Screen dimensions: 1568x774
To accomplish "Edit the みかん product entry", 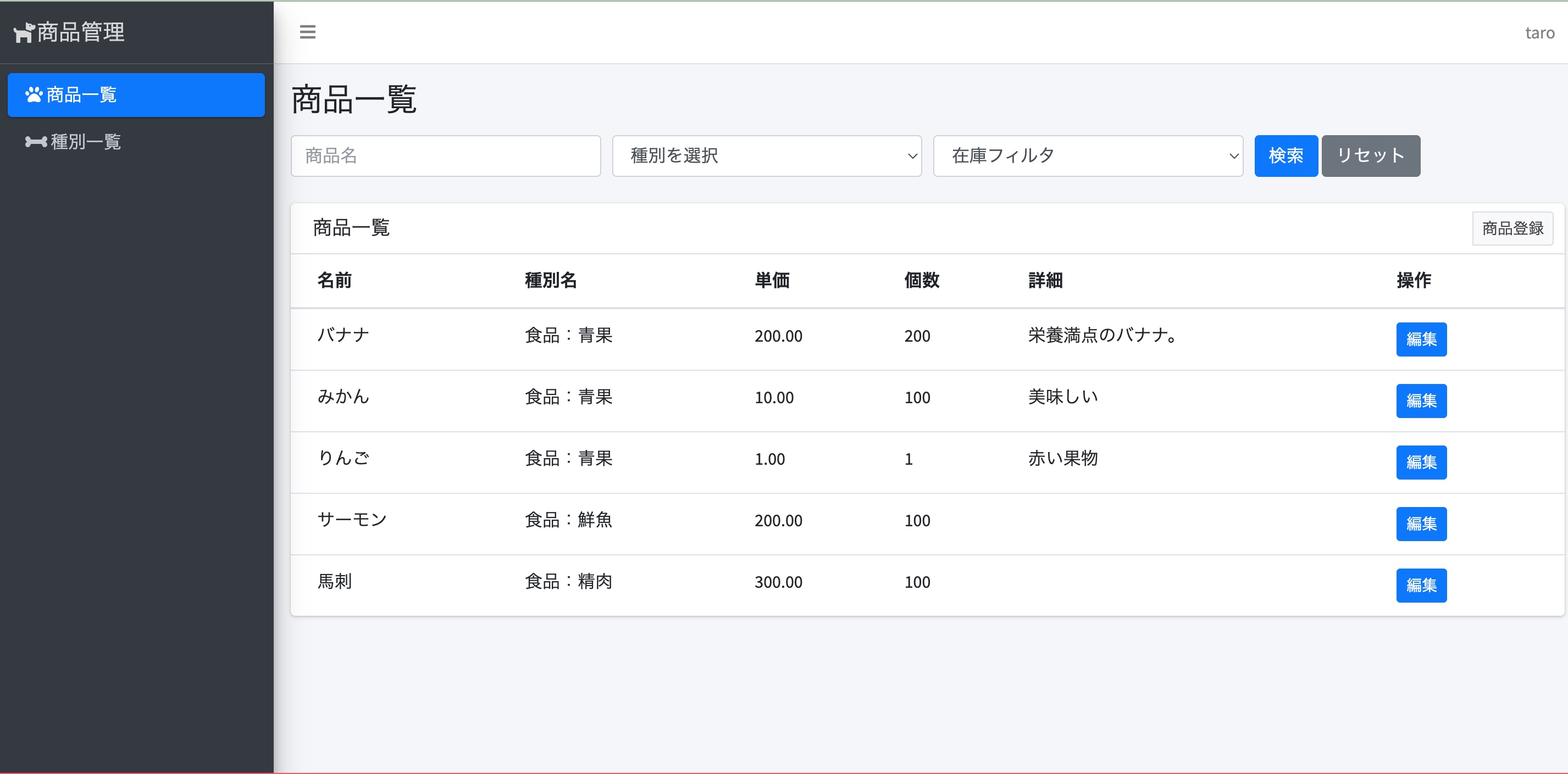I will [1421, 400].
